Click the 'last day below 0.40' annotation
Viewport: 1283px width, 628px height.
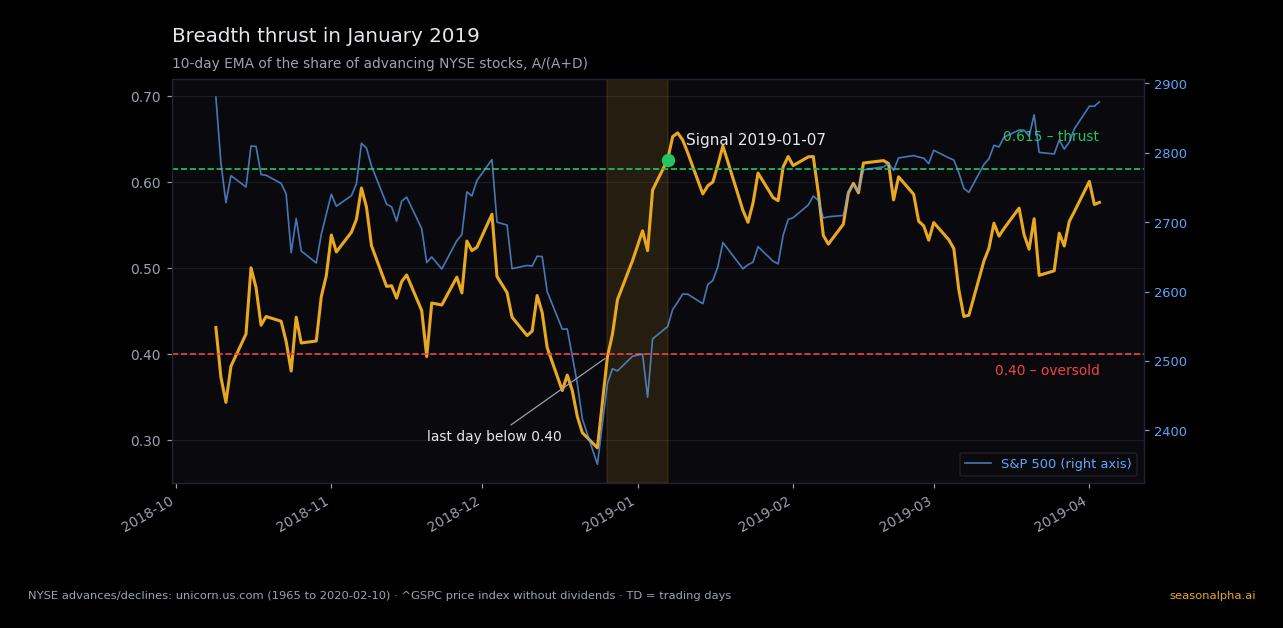tap(494, 437)
